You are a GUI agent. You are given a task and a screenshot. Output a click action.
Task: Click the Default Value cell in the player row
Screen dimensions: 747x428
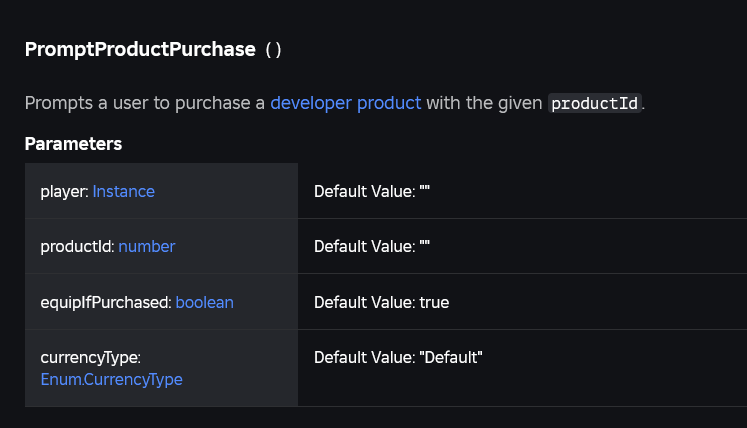(371, 191)
